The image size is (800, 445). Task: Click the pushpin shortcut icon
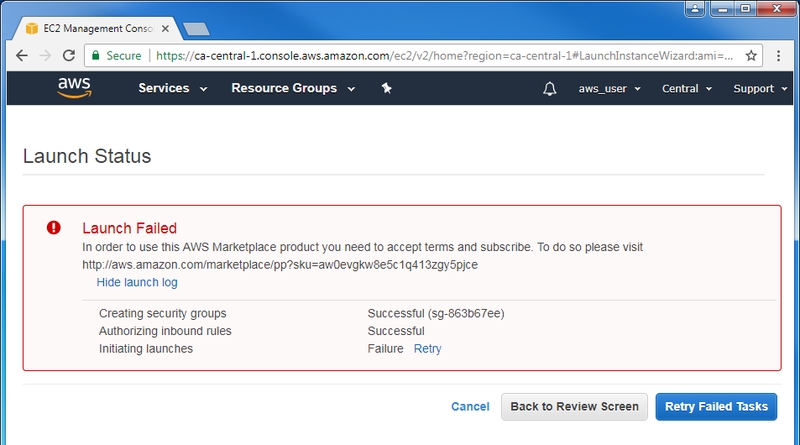(387, 89)
